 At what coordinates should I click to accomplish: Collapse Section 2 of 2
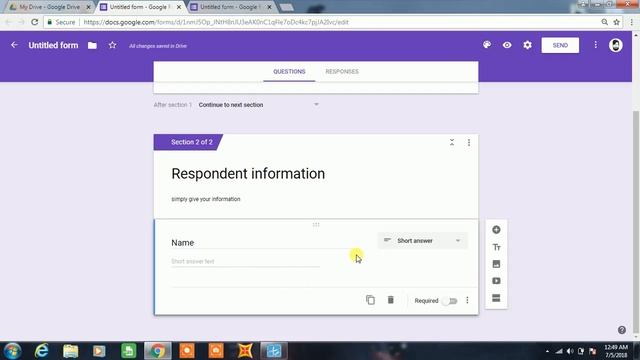(452, 142)
